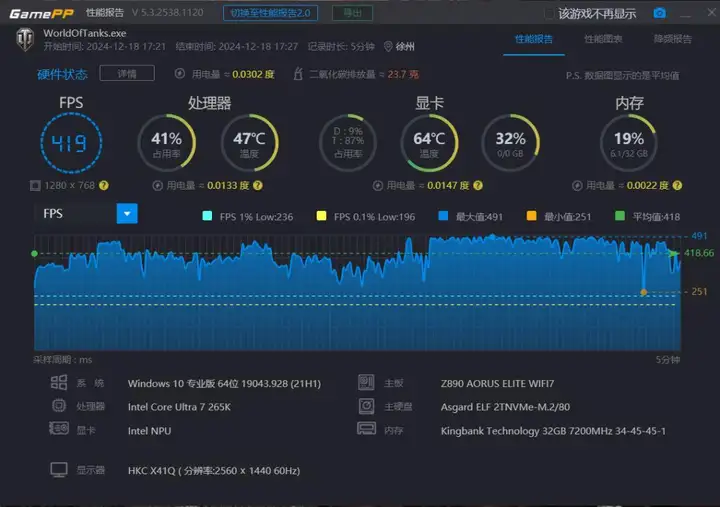Click the help icon after 0.0022 度

(x=677, y=186)
